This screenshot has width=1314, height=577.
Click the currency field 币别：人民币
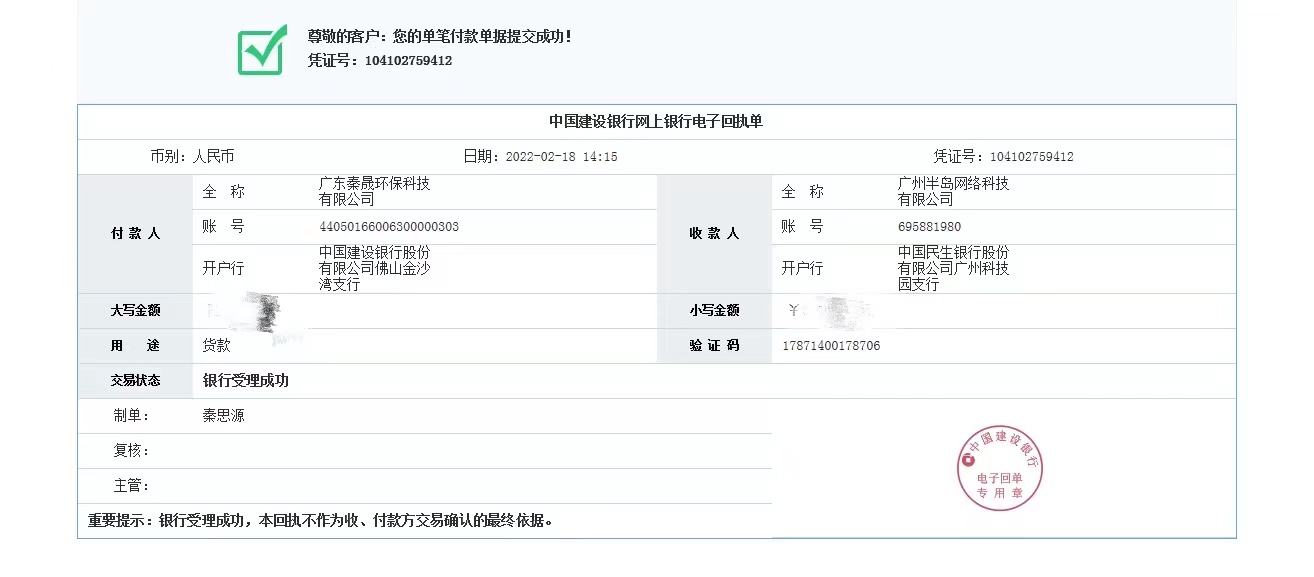tap(192, 157)
